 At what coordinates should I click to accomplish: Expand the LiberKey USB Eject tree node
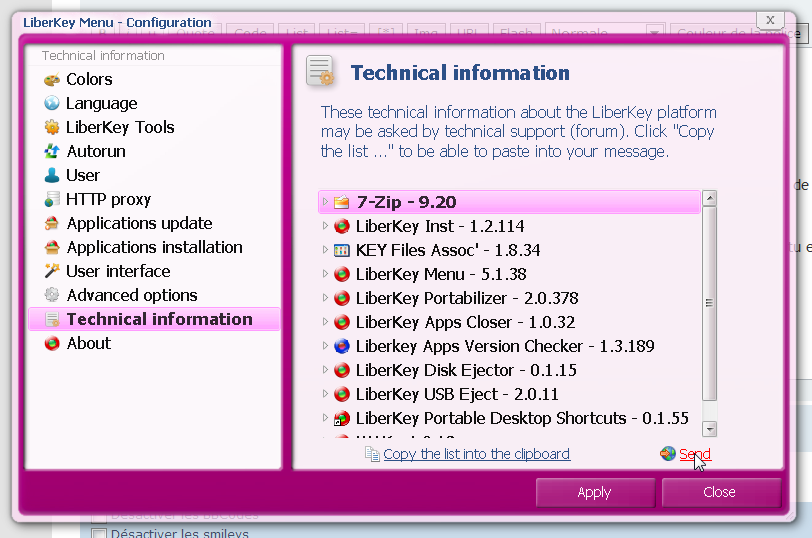pos(325,394)
